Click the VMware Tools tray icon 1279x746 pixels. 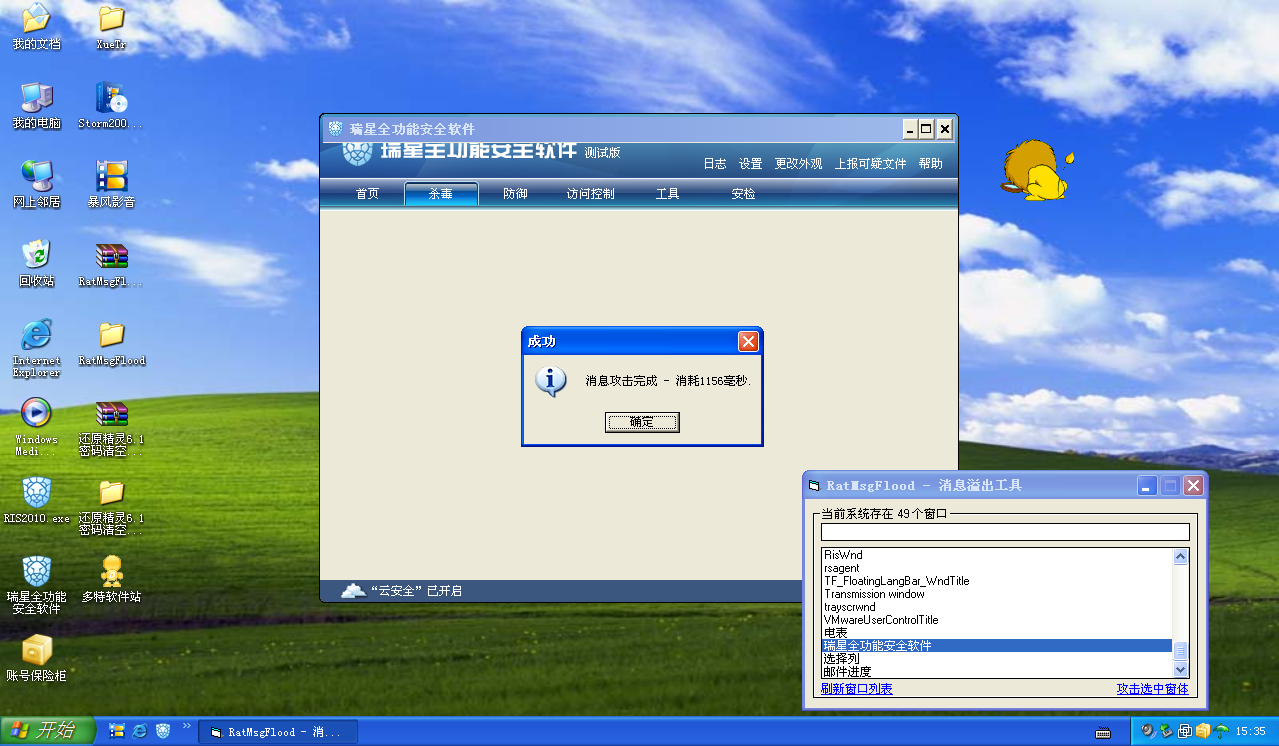pos(1184,731)
